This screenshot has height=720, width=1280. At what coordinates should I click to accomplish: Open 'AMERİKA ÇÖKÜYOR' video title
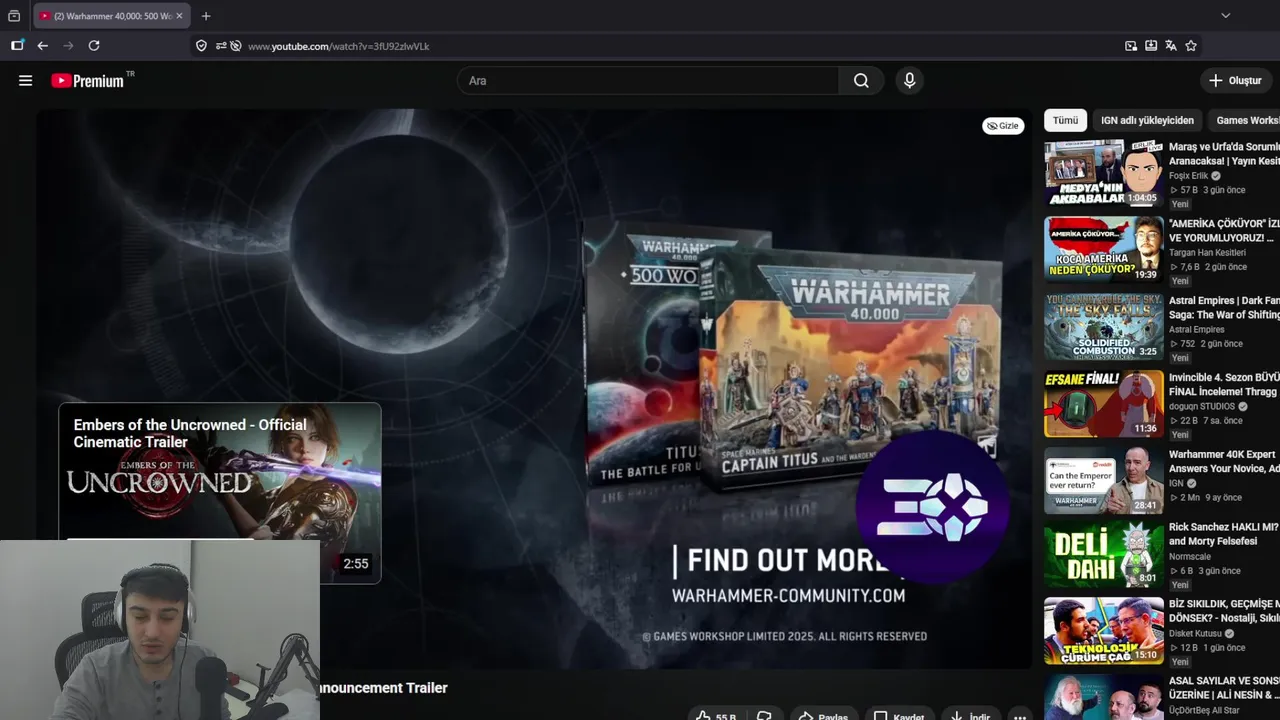(x=1224, y=231)
